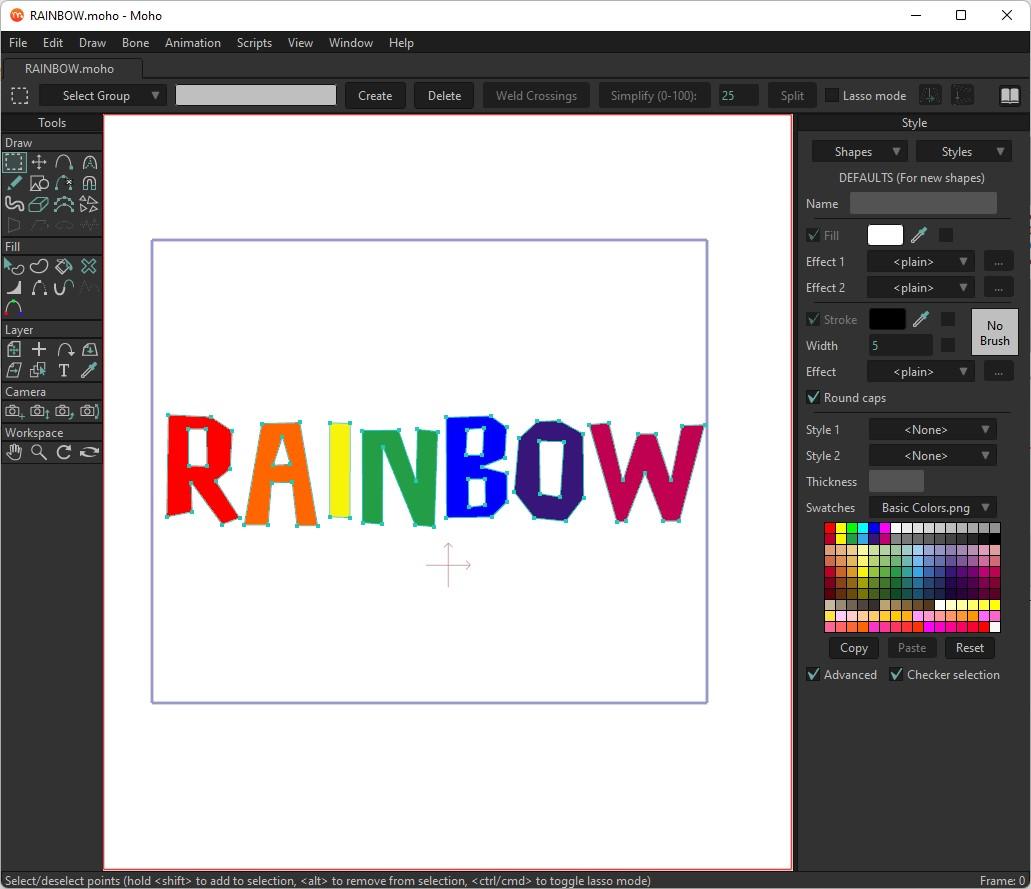Open the Style 1 dropdown
Viewport: 1031px width, 889px height.
[x=932, y=429]
